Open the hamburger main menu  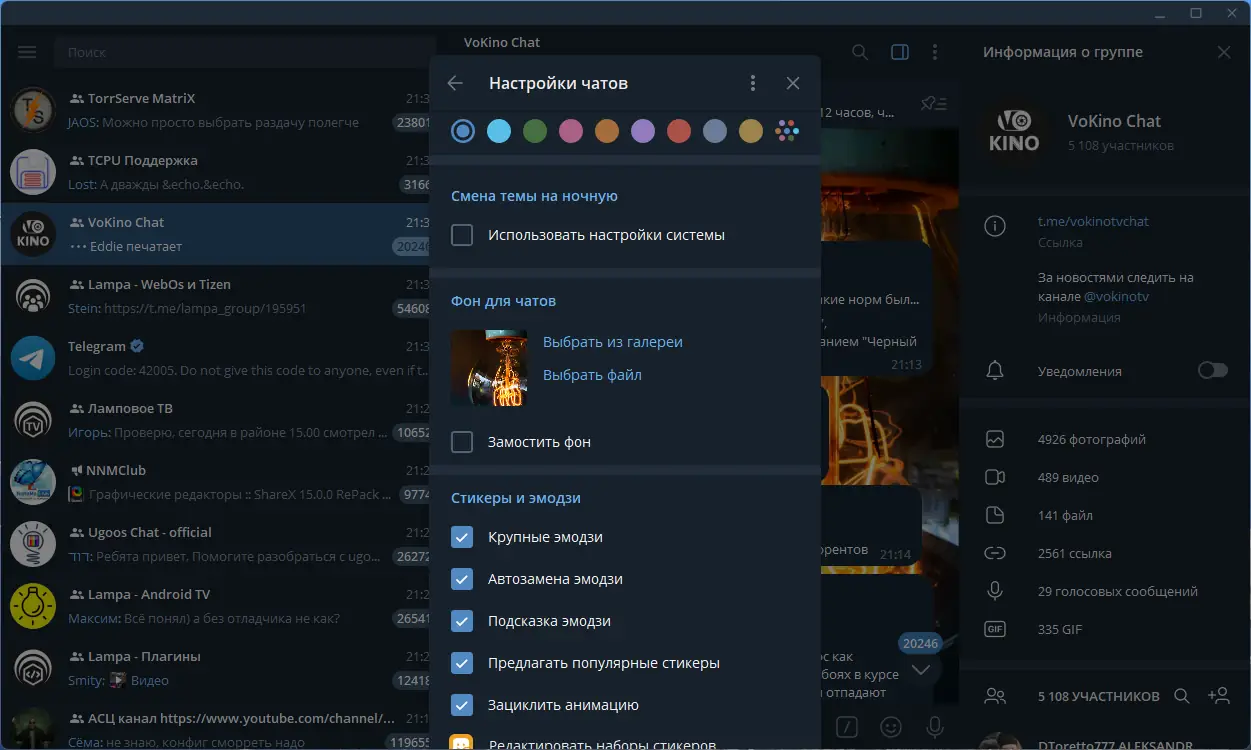tap(27, 52)
